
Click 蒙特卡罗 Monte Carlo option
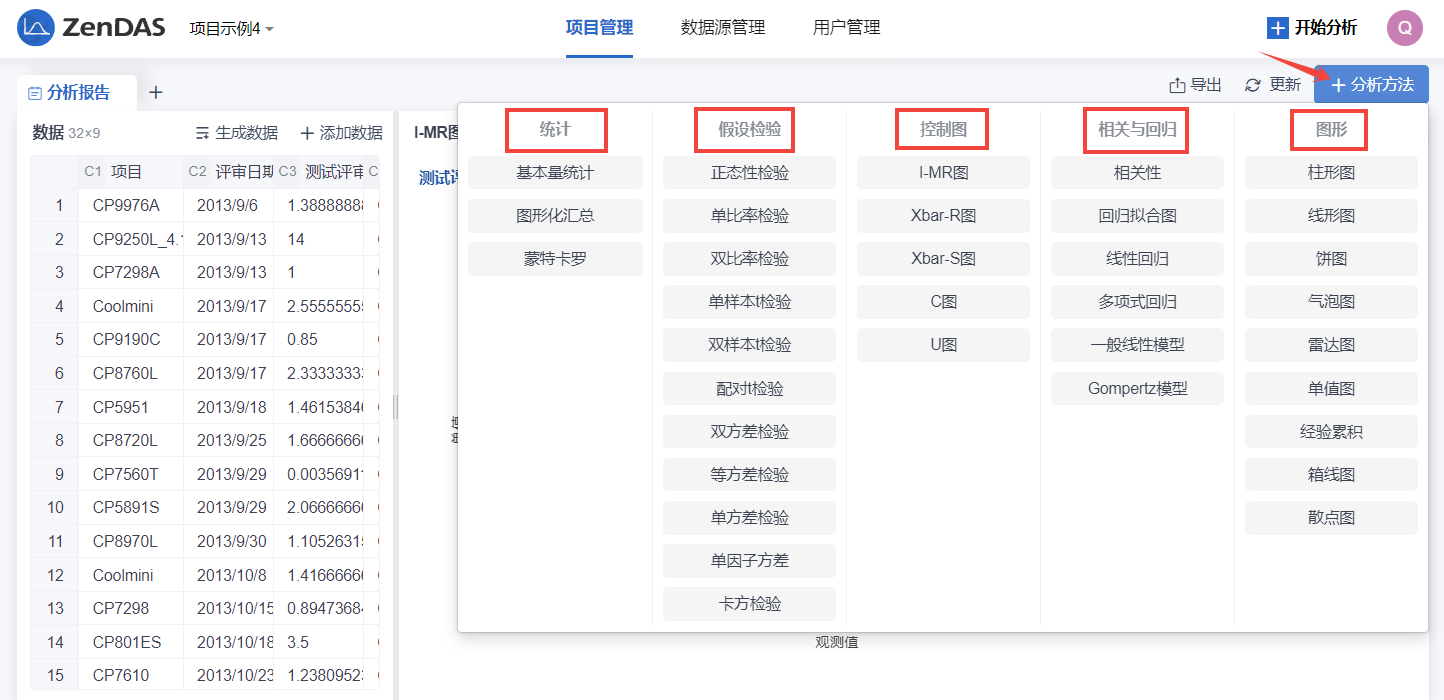[555, 259]
